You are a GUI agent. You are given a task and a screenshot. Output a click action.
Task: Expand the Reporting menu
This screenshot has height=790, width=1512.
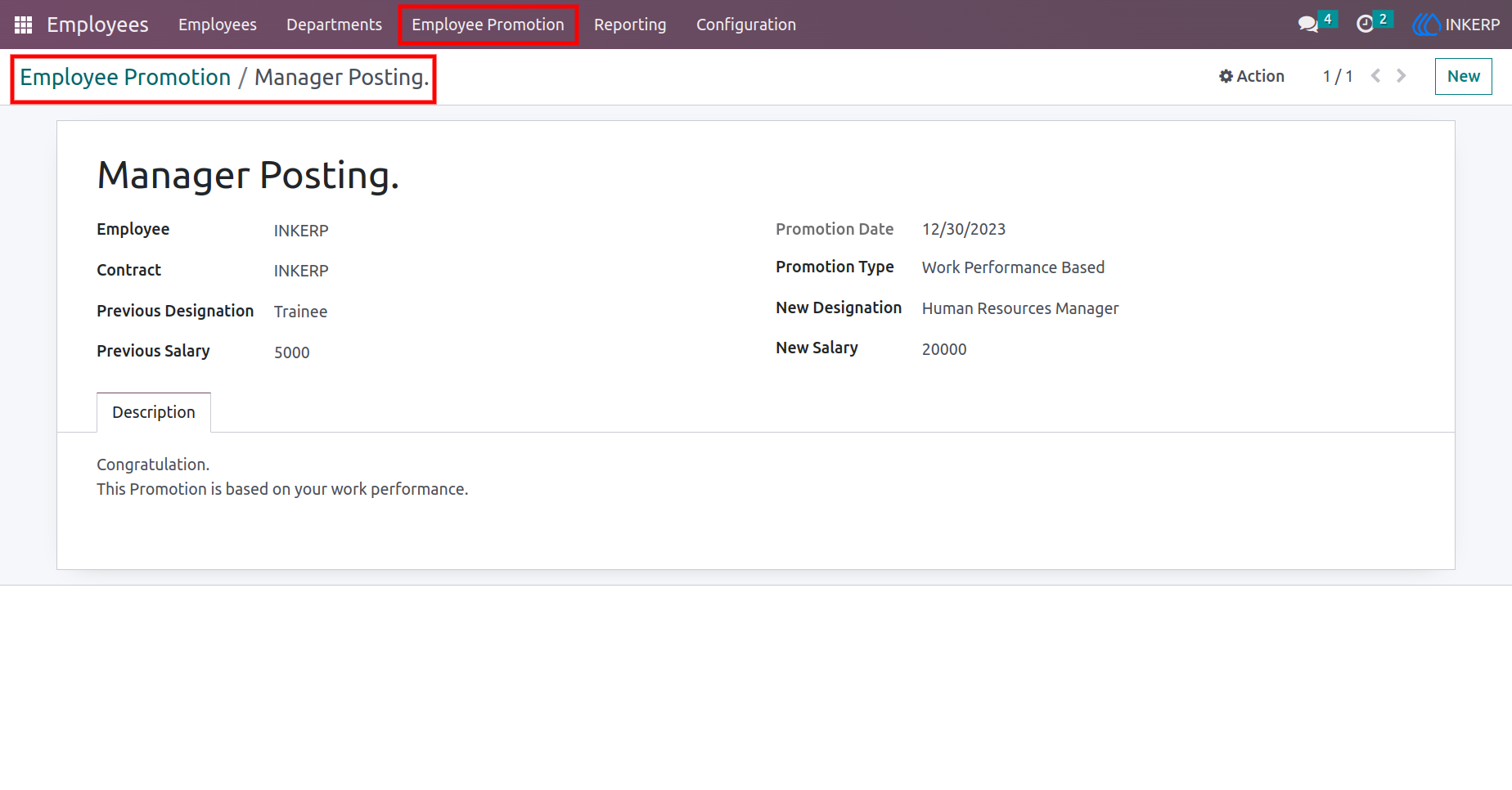point(630,25)
